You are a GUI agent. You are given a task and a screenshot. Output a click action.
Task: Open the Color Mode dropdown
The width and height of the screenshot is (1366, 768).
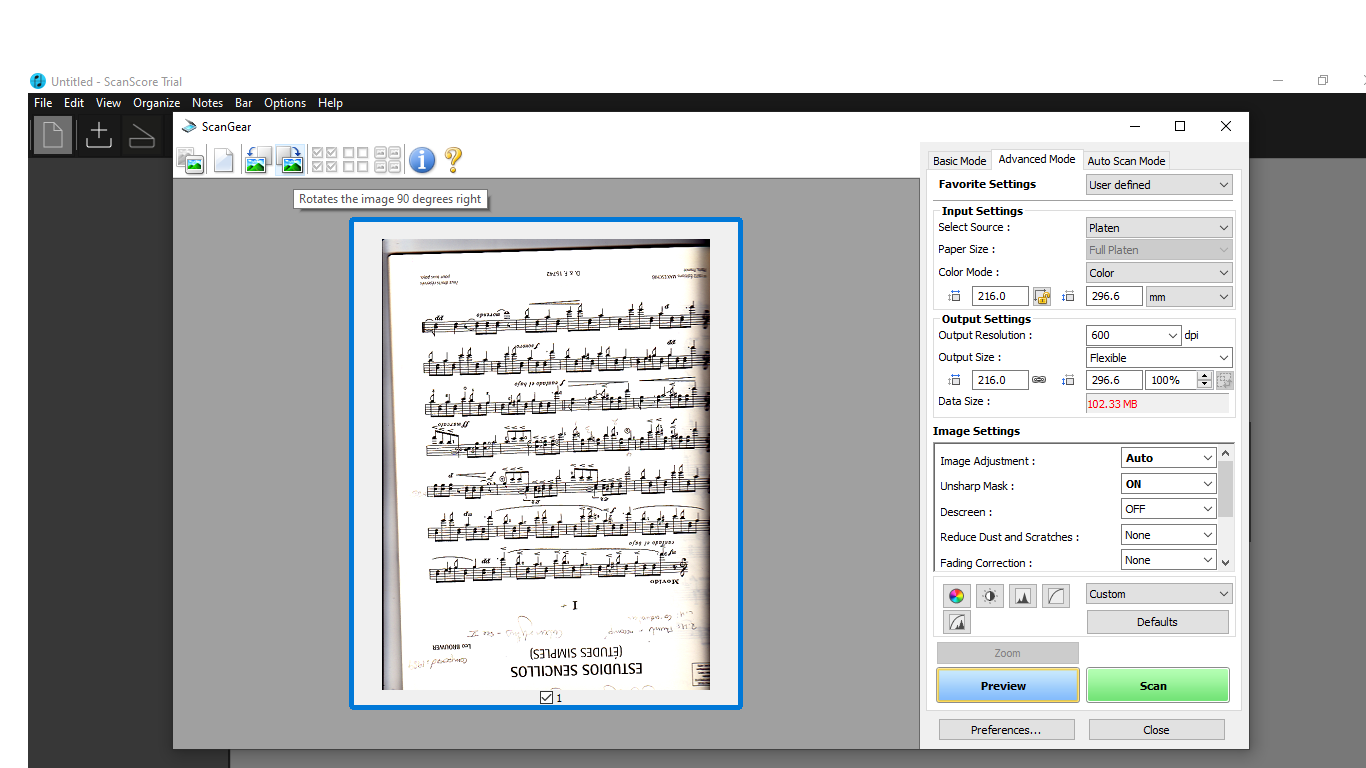1160,272
